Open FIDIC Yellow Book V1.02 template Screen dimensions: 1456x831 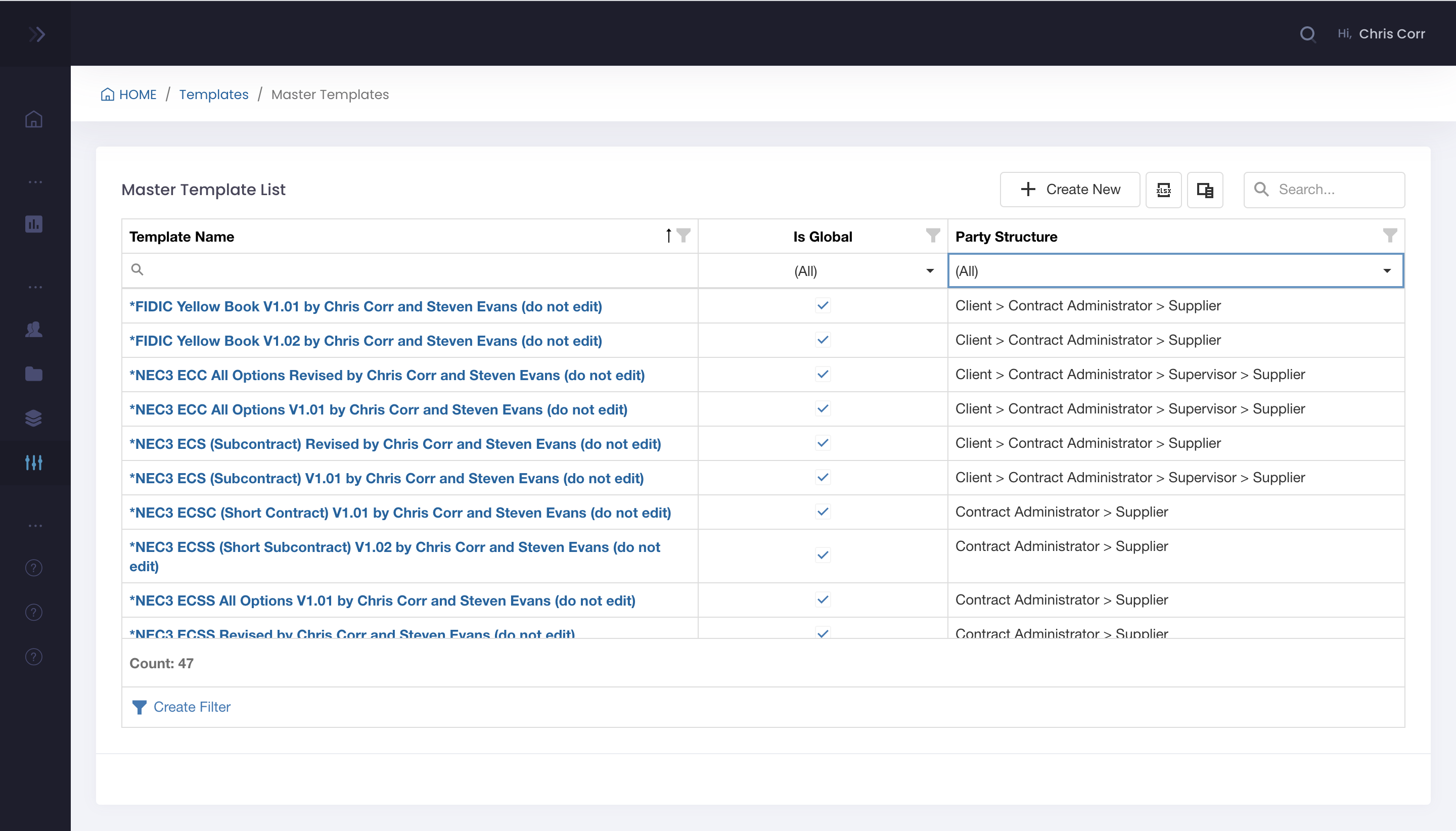pos(366,341)
